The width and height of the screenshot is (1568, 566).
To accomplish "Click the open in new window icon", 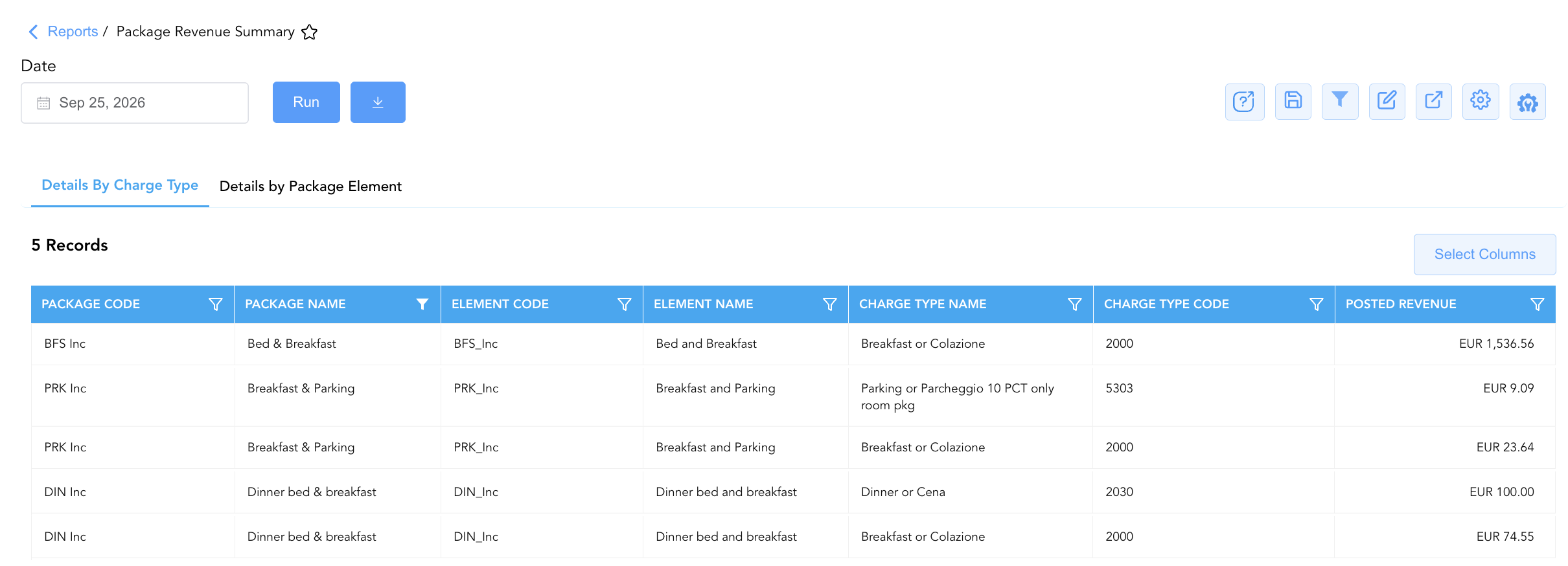I will coord(1434,101).
